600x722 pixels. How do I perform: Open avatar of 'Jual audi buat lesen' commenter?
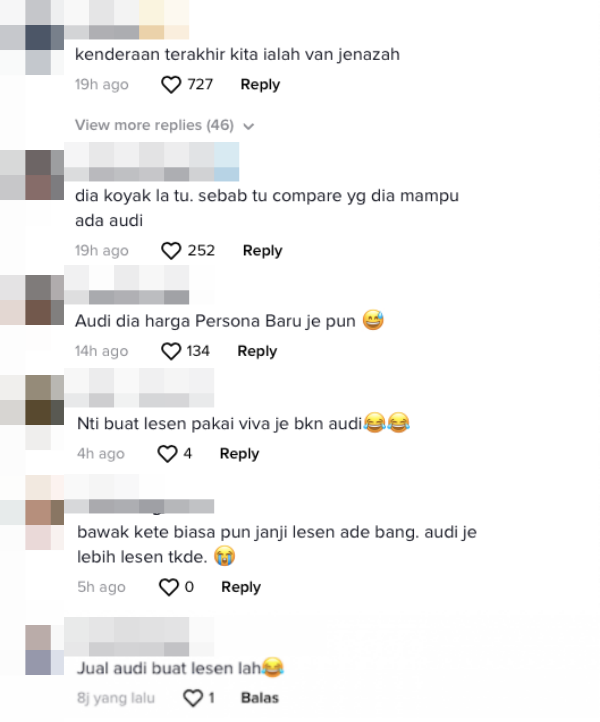click(44, 650)
